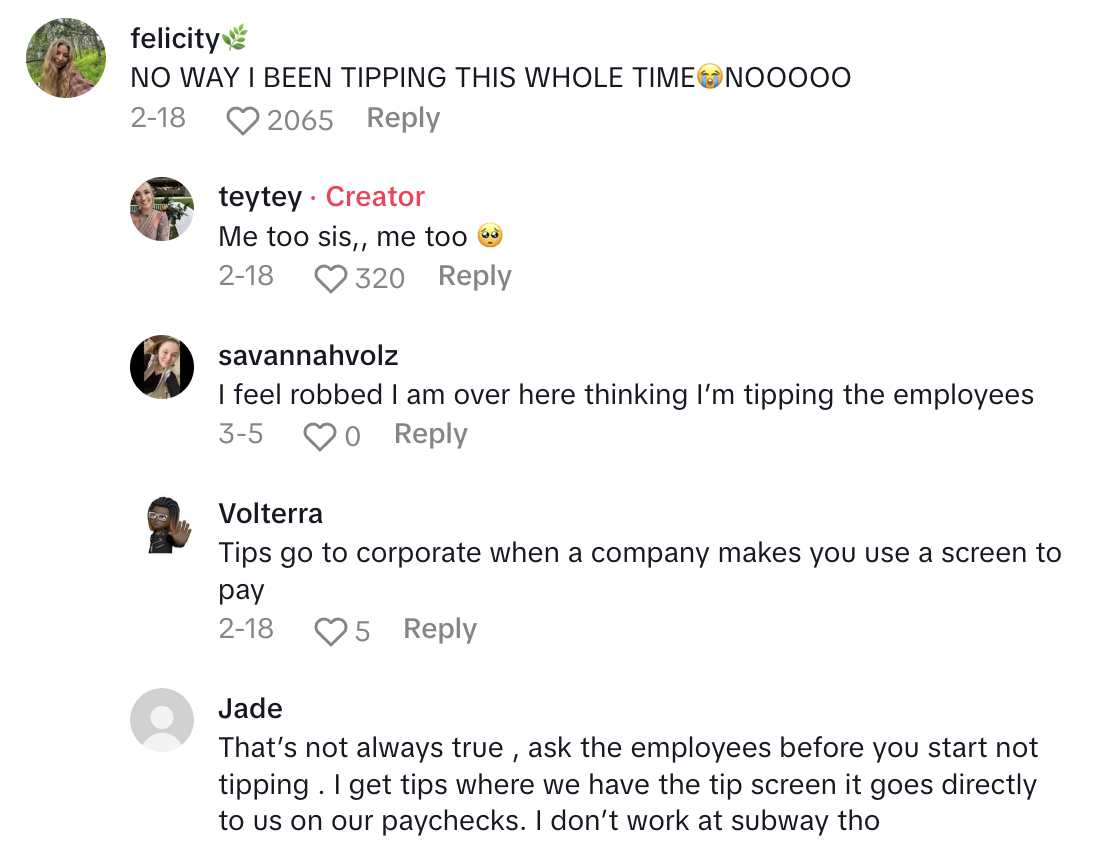1096x846 pixels.
Task: Reply to felicity's comment
Action: tap(403, 118)
